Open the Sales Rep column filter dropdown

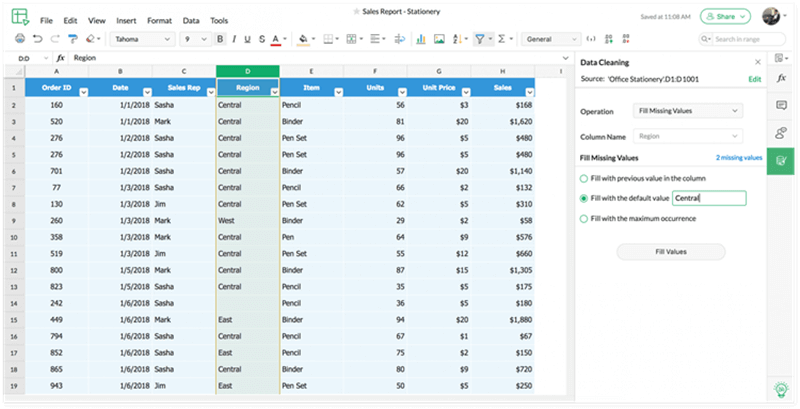(211, 92)
